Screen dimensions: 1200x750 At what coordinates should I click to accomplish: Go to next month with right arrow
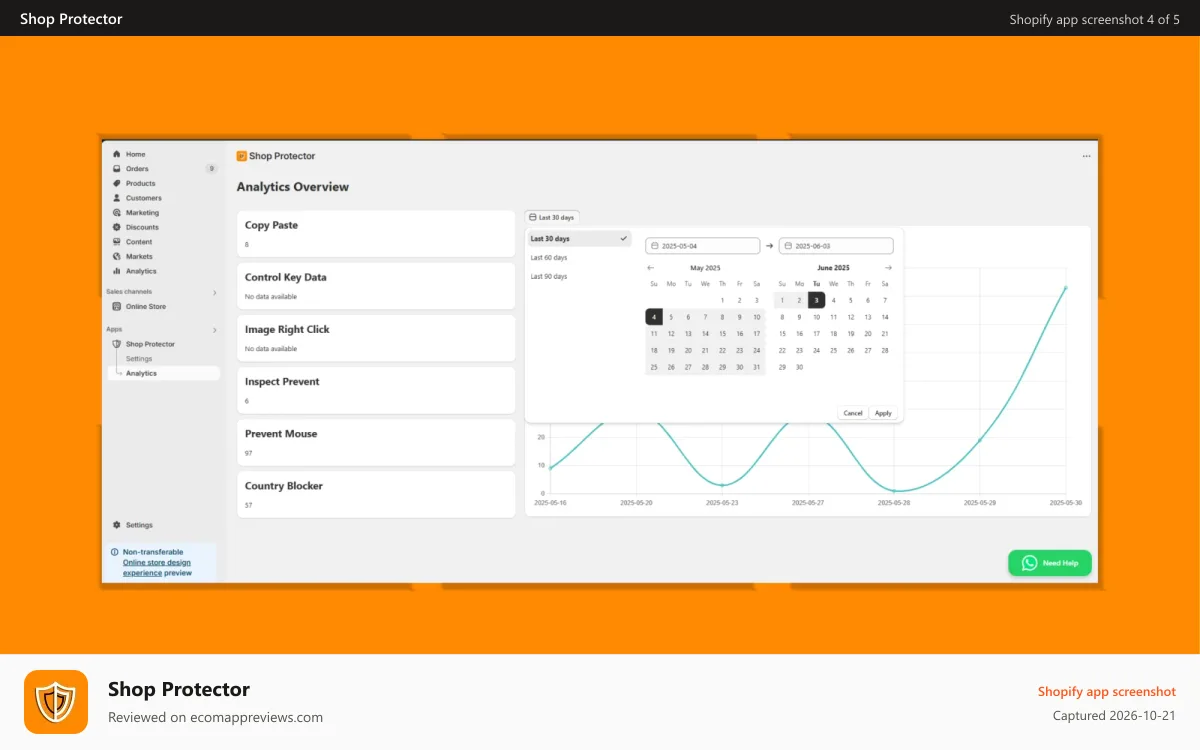coord(888,268)
